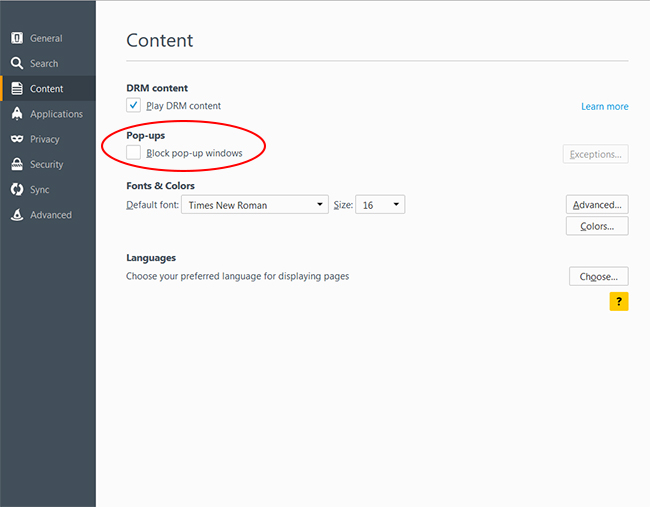Click the Security padlock icon

click(x=17, y=164)
